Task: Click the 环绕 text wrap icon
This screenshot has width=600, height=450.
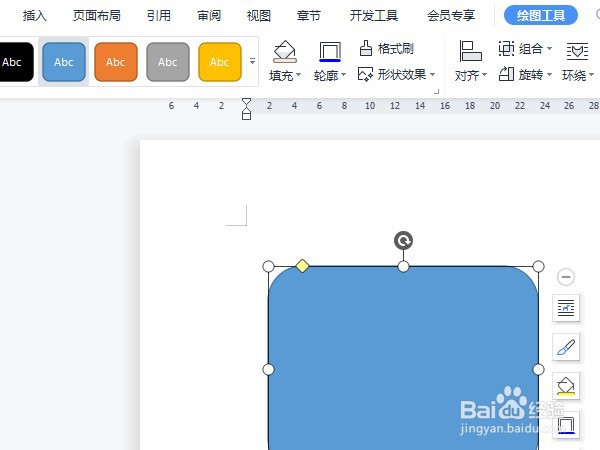Action: [577, 51]
